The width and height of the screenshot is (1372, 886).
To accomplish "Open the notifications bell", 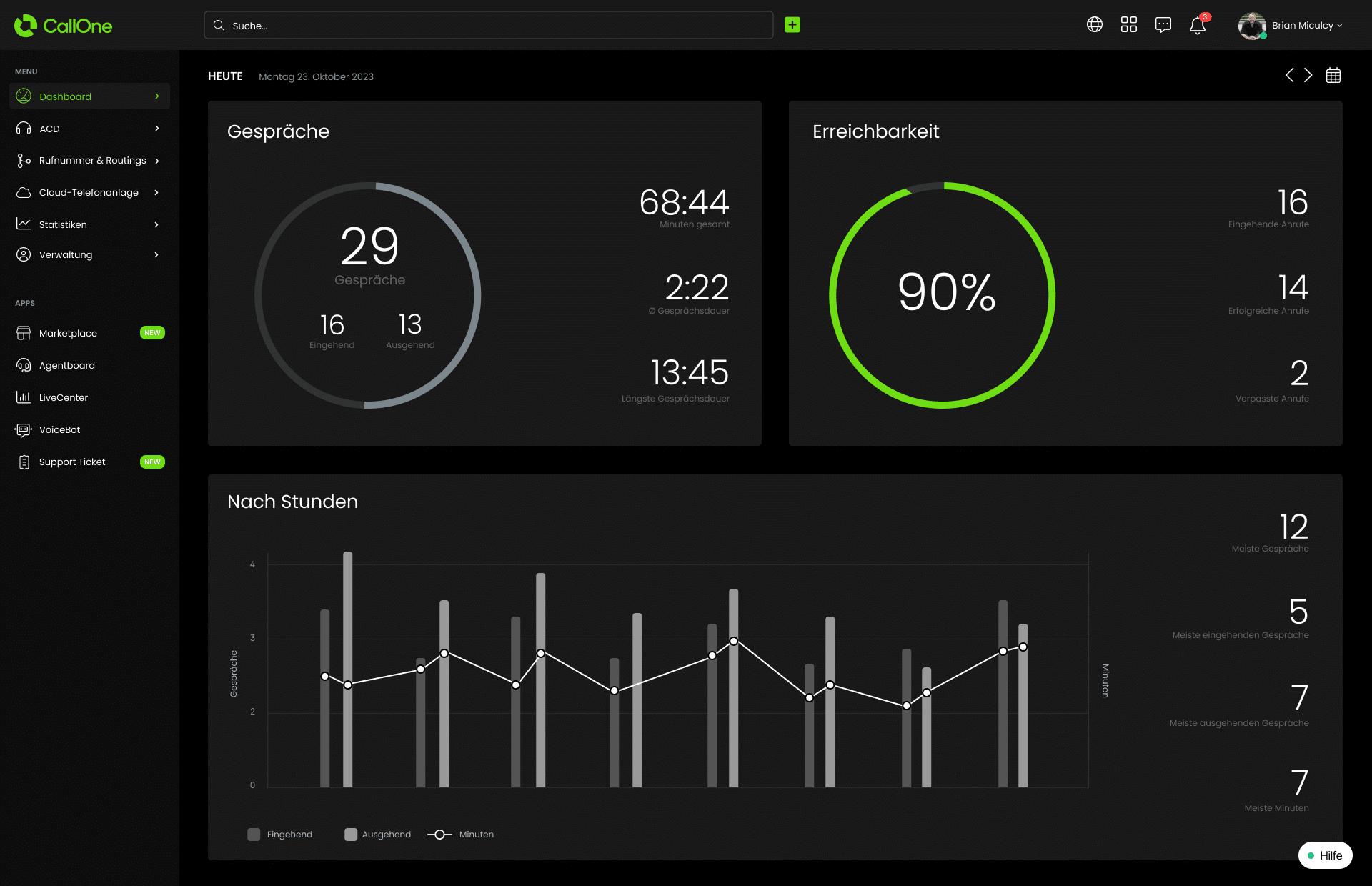I will coord(1198,26).
